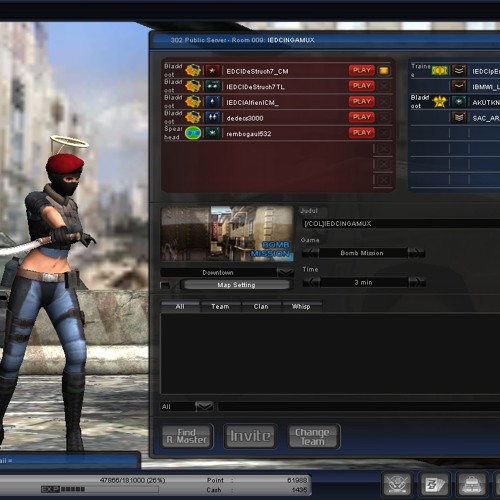Click rank badge of SAC_AR player
This screenshot has width=500, height=500.
(x=459, y=117)
